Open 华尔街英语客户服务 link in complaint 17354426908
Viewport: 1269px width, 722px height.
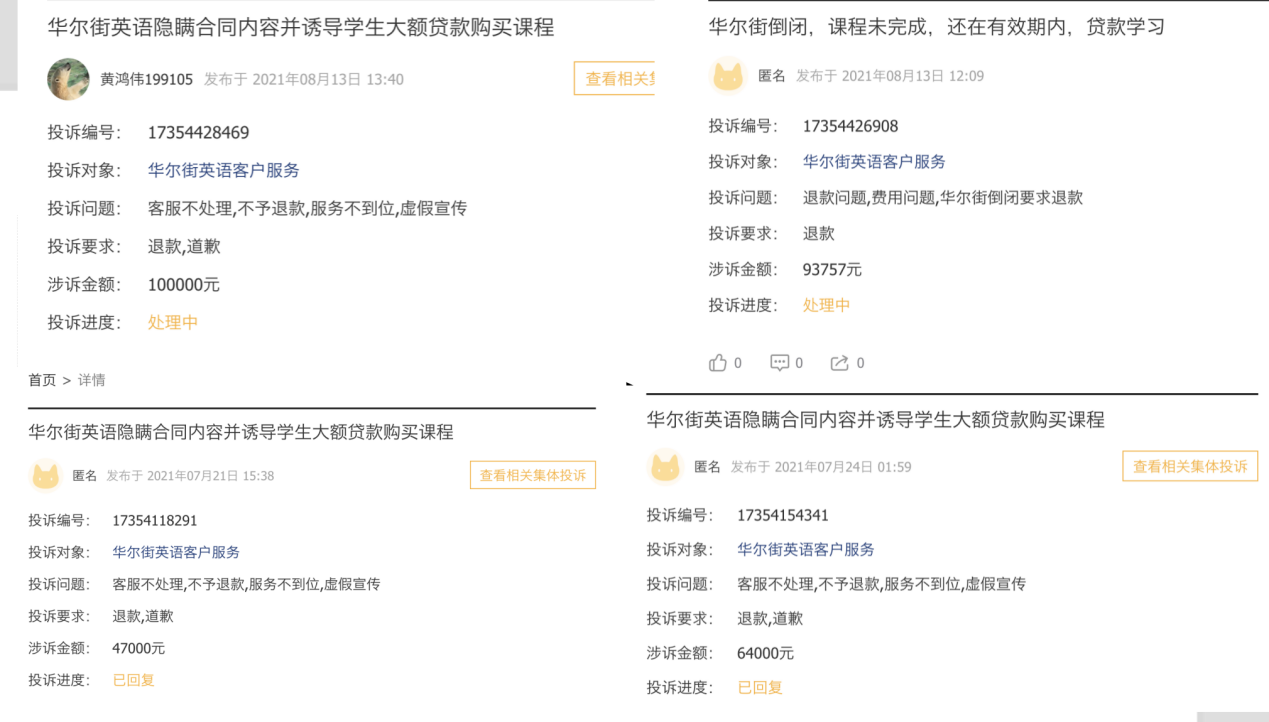coord(874,162)
